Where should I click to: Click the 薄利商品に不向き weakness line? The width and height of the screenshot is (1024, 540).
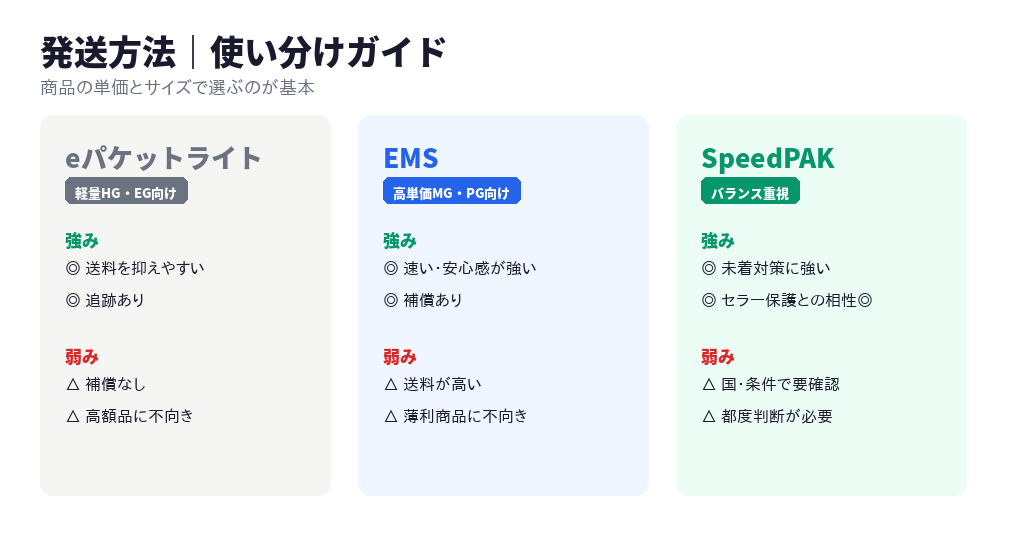pyautogui.click(x=465, y=416)
